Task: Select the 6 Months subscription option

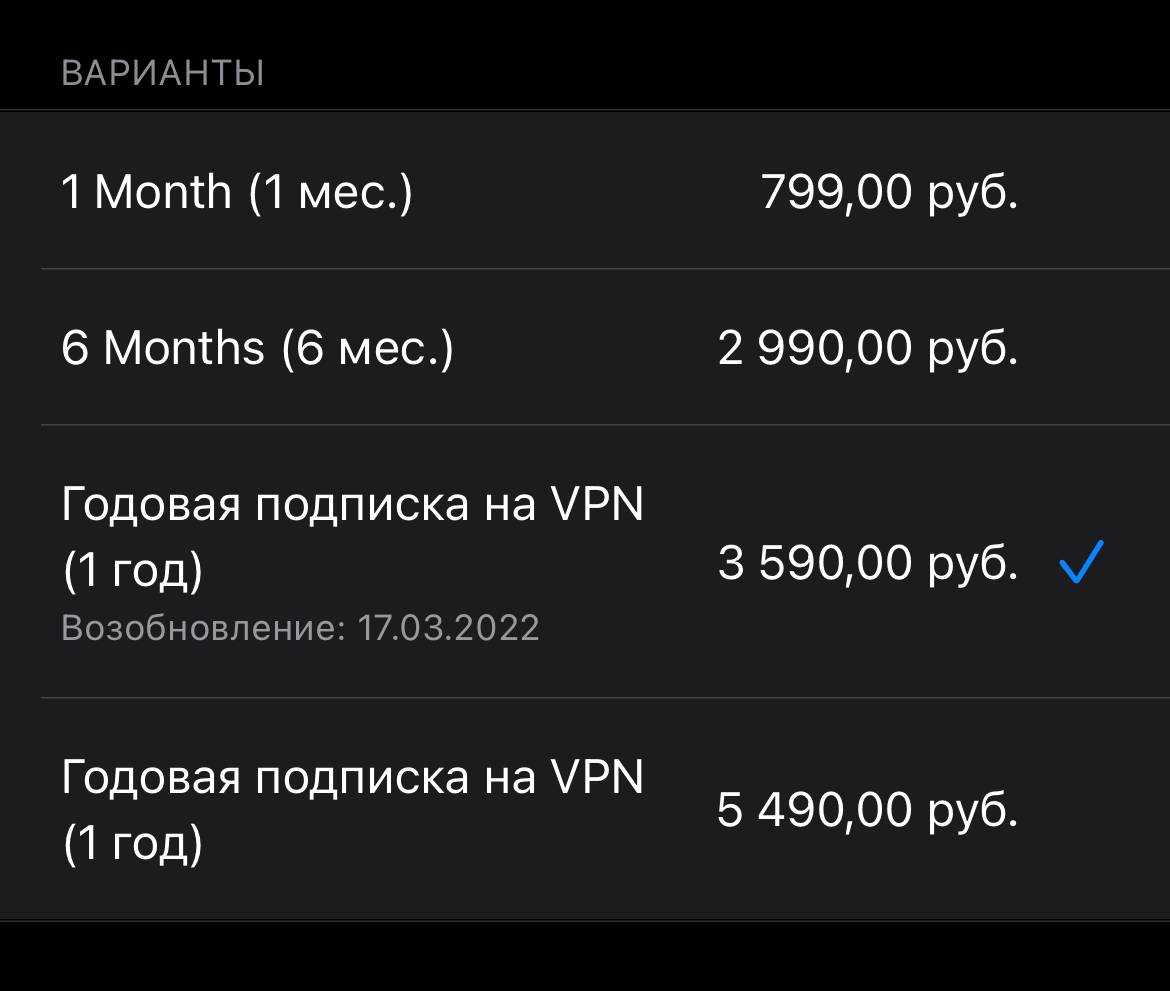Action: (585, 347)
